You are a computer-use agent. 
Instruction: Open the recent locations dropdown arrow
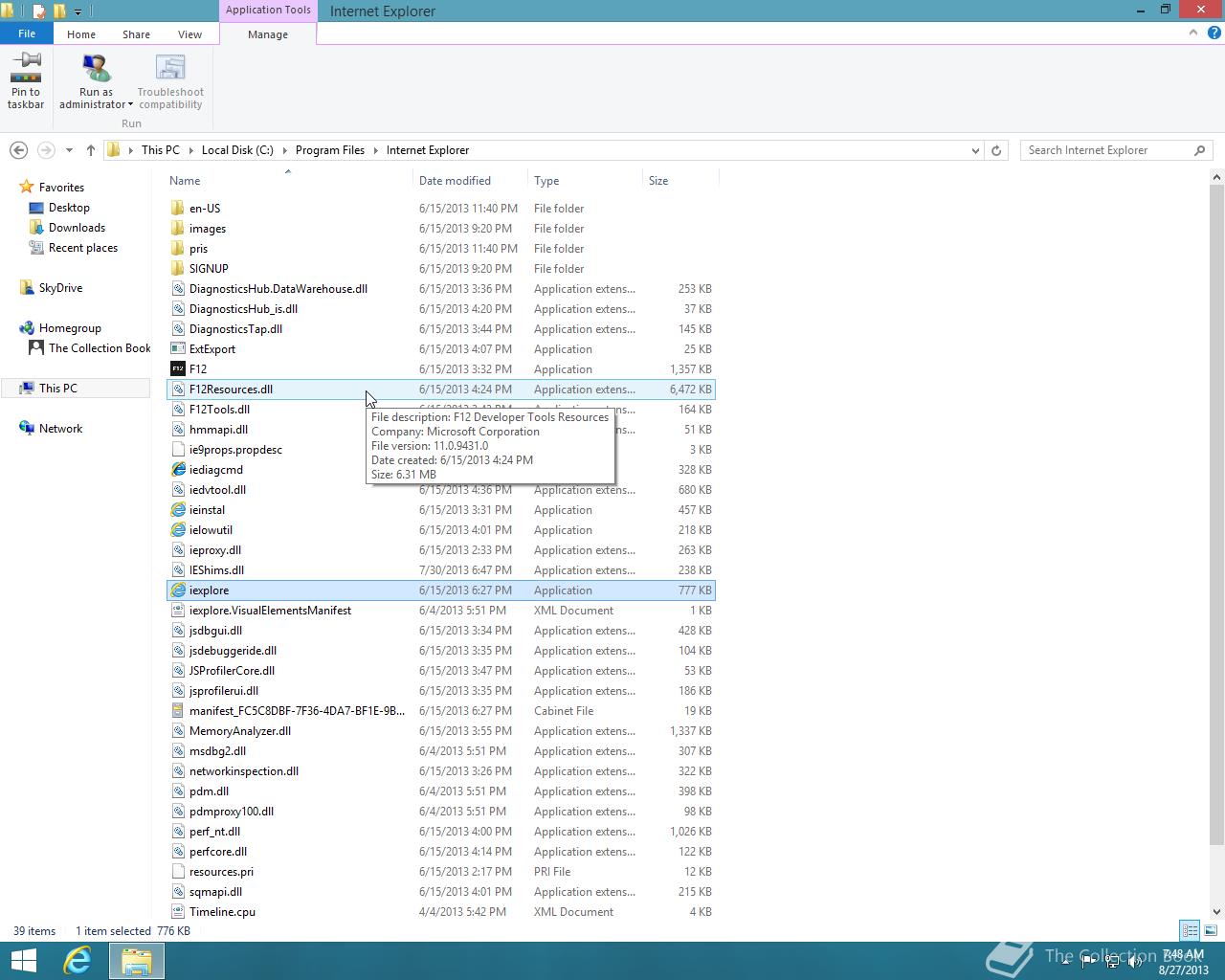[x=69, y=150]
